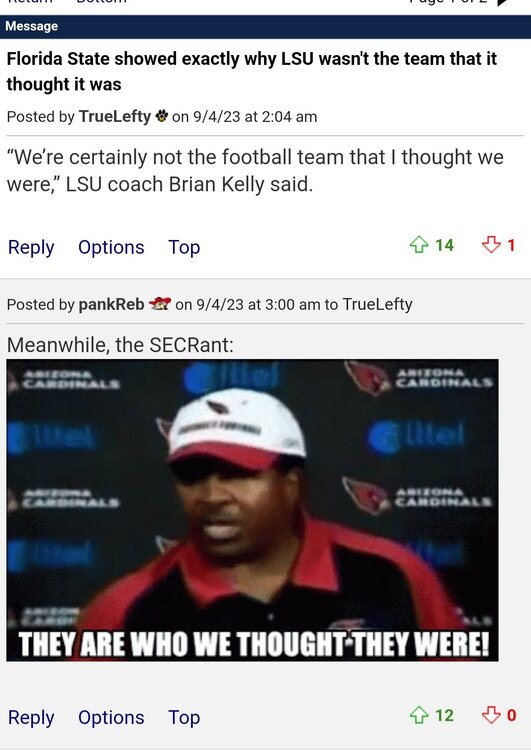The image size is (531, 750).
Task: Open pankReb's user profile
Action: [111, 304]
